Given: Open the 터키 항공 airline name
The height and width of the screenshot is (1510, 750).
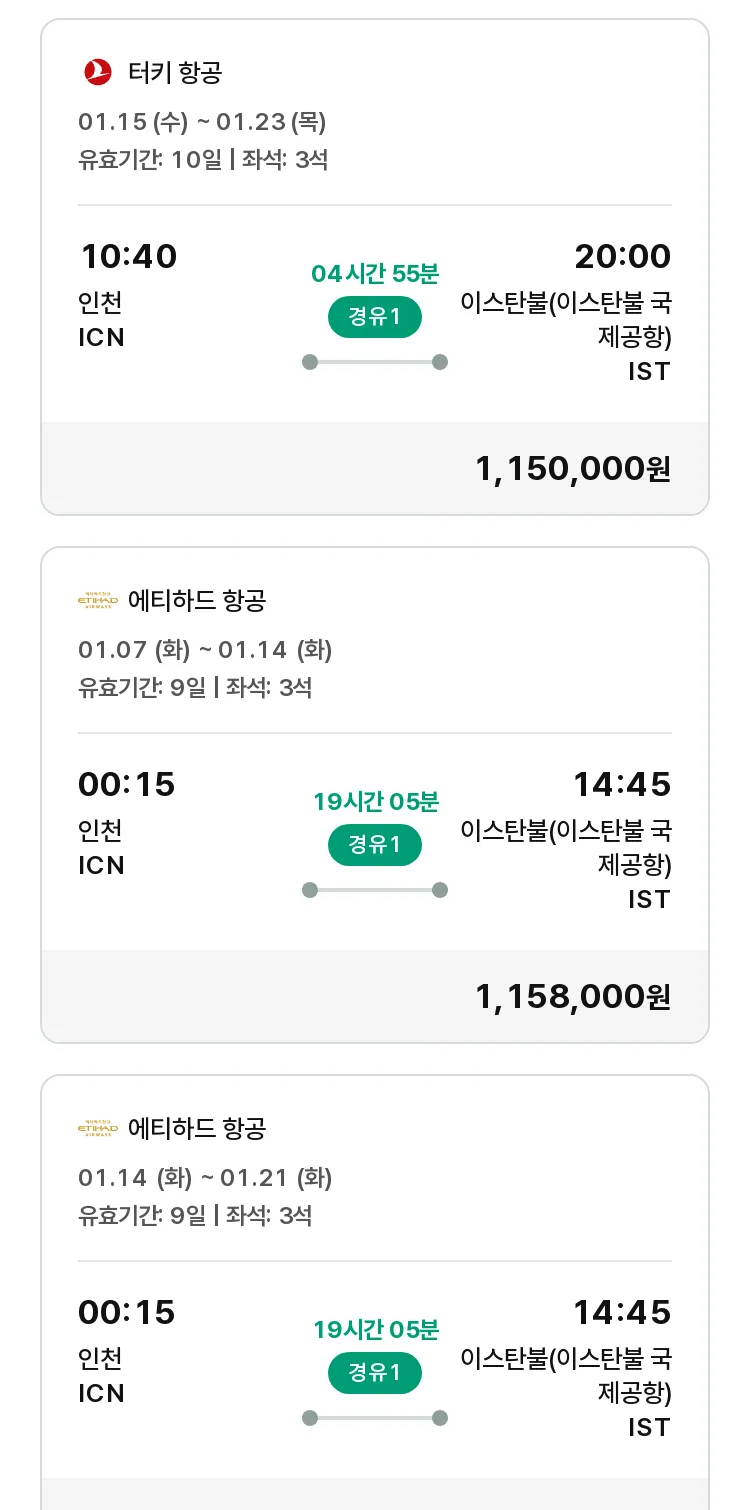Looking at the screenshot, I should (175, 72).
